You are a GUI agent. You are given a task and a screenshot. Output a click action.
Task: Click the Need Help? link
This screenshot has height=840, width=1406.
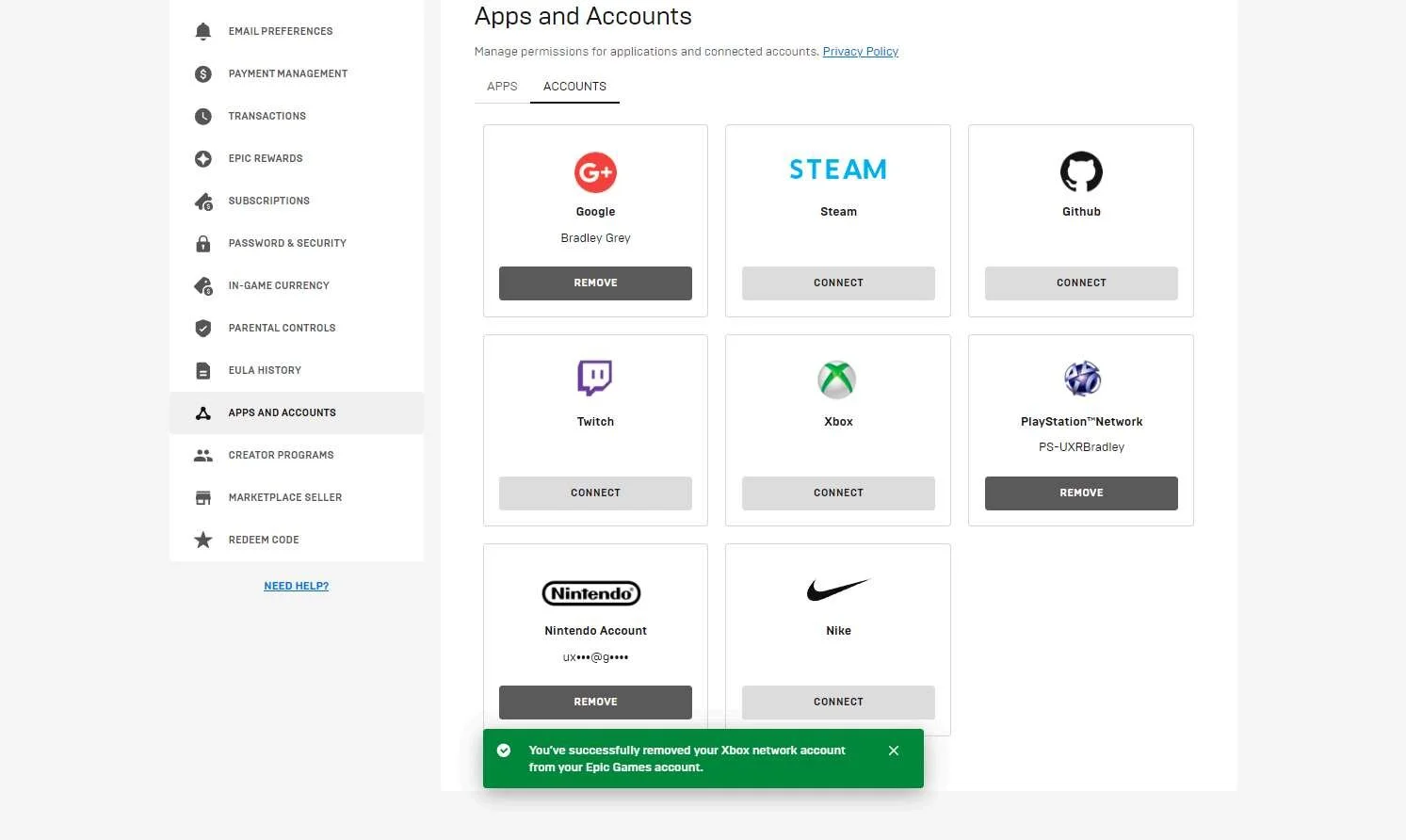[297, 586]
